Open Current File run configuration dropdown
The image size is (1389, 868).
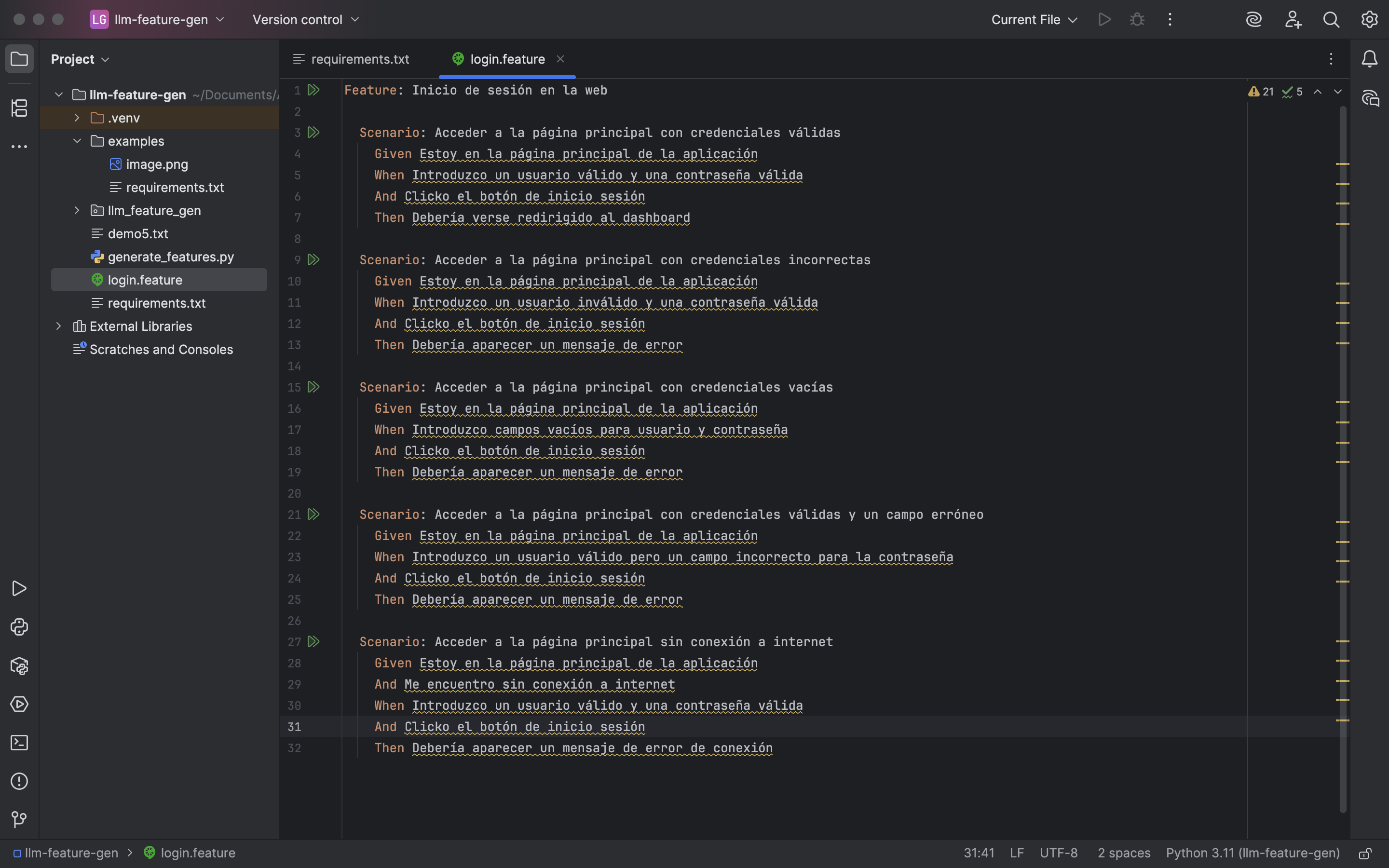click(1035, 19)
